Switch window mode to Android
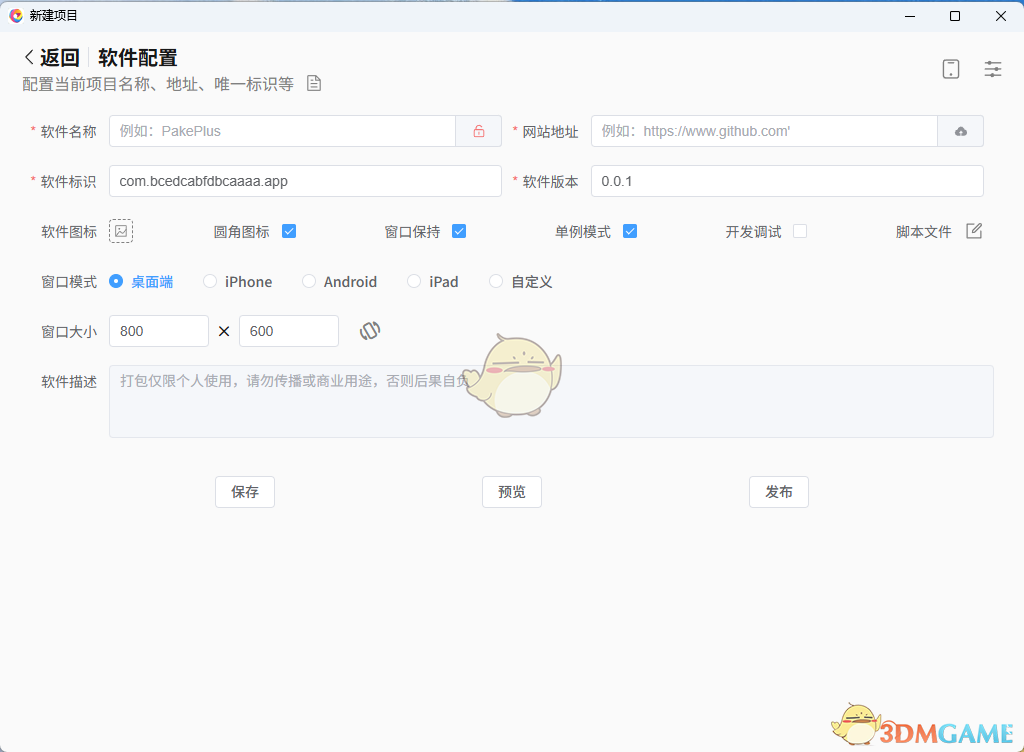Viewport: 1024px width, 752px height. [309, 281]
